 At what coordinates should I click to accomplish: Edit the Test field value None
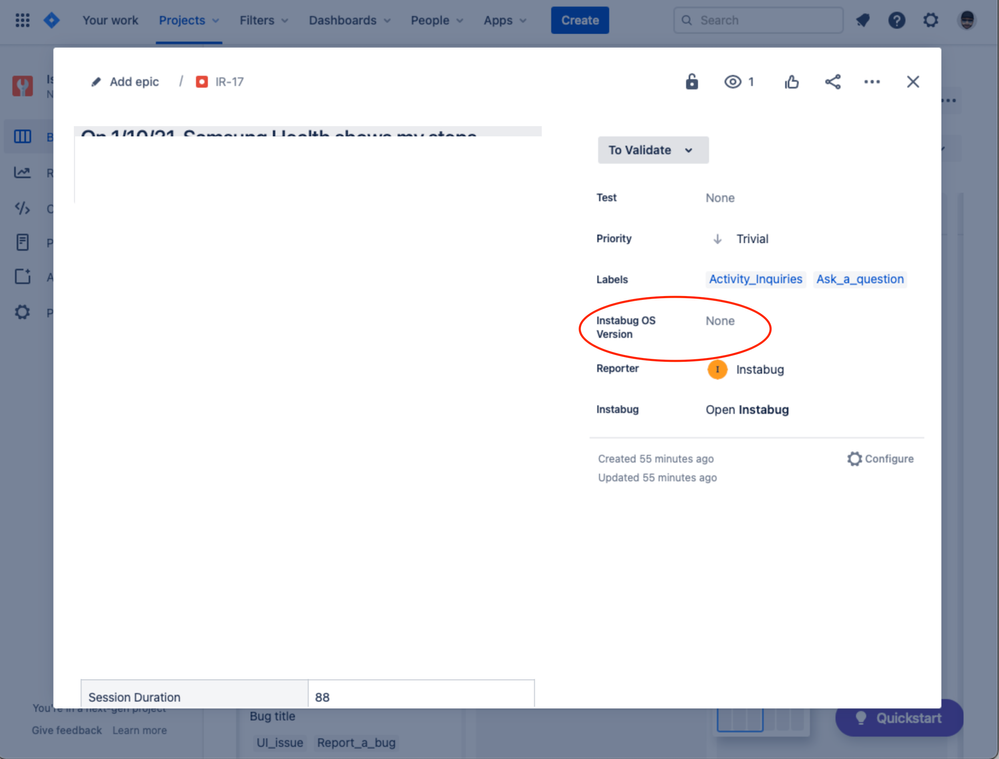click(720, 198)
